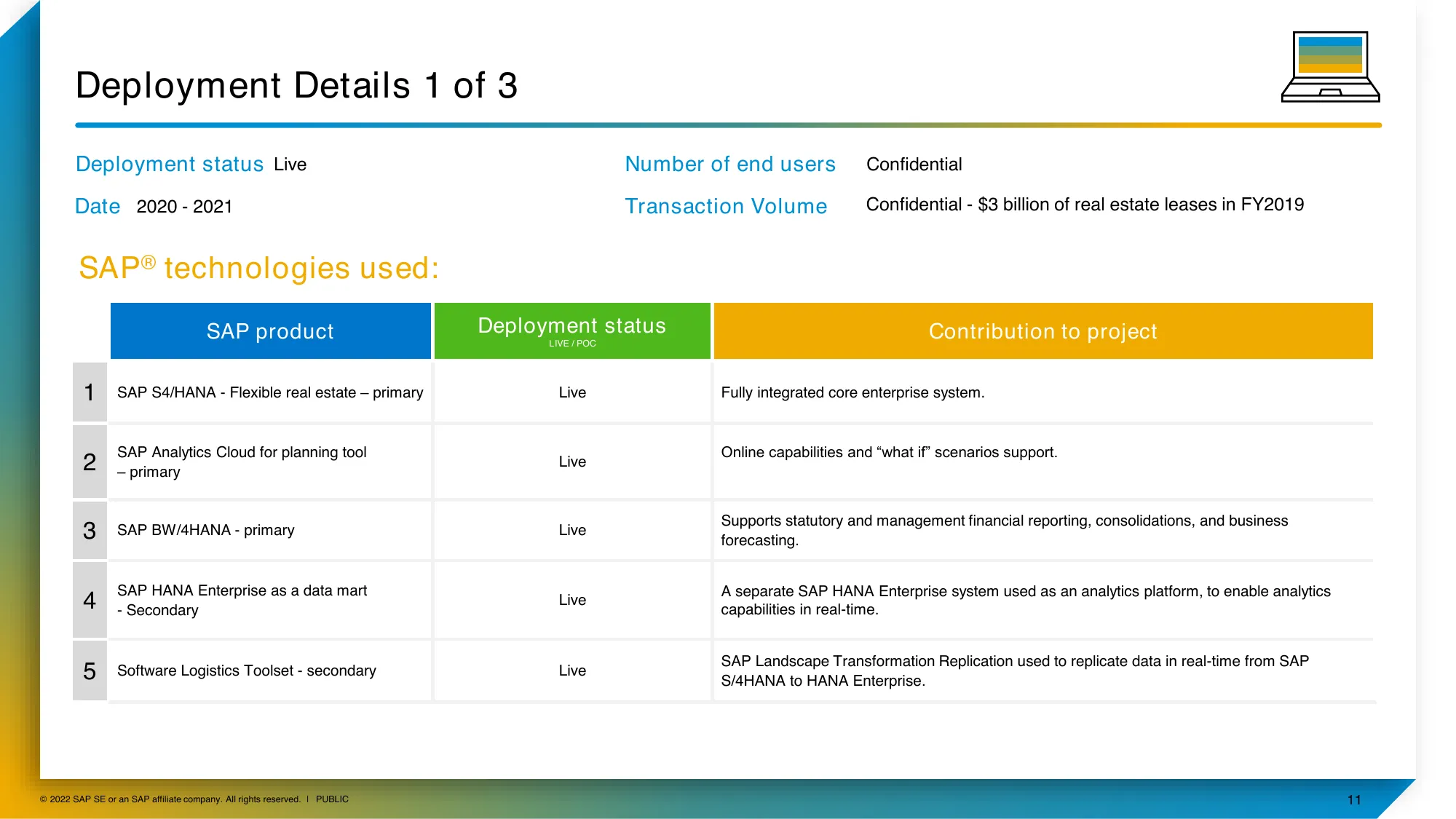Select 'Software Logistics Toolset - secondary' cell

[270, 670]
